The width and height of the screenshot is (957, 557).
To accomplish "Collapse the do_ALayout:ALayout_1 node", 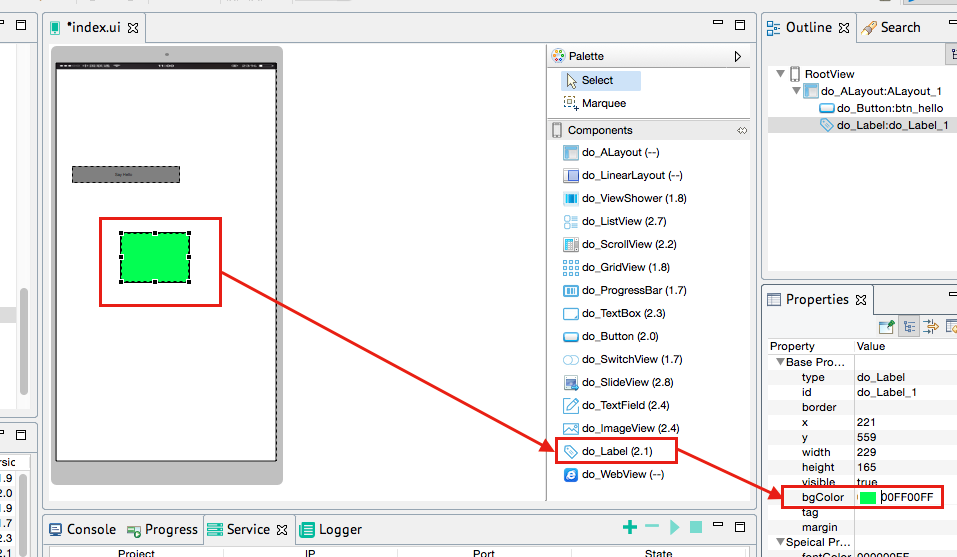I will pyautogui.click(x=796, y=91).
